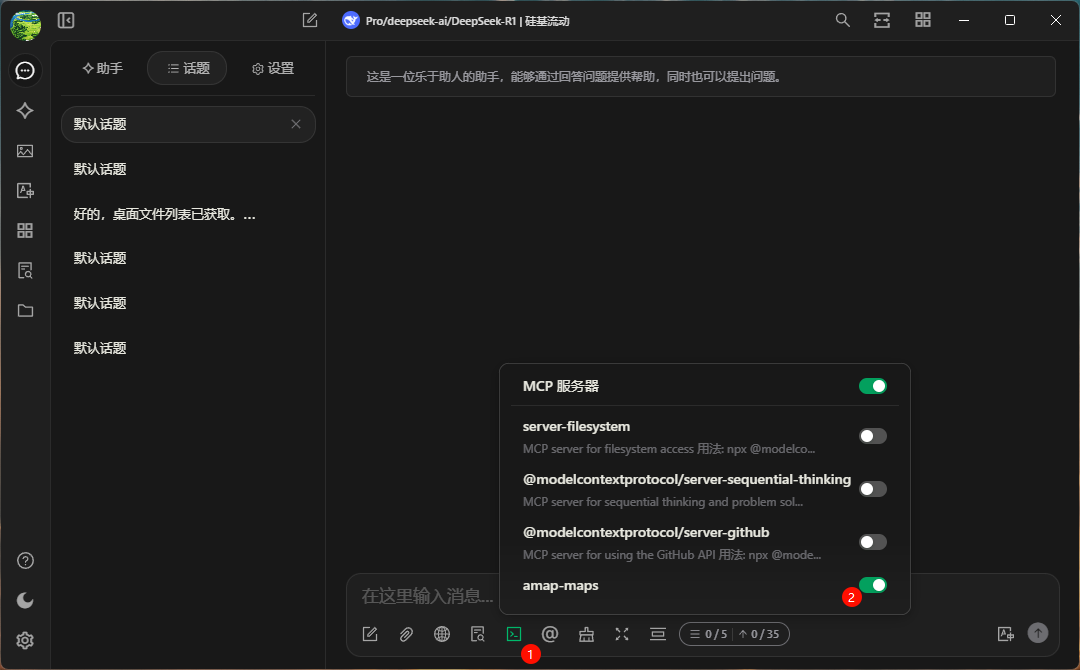1080x670 pixels.
Task: Switch to the 话题 tab
Action: [187, 68]
